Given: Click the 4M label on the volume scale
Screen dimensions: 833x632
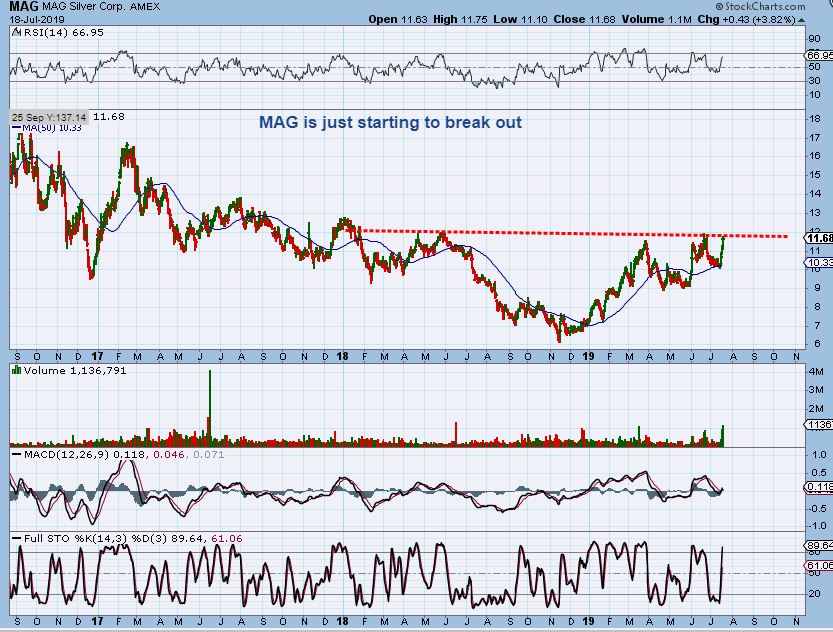Looking at the screenshot, I should point(815,371).
